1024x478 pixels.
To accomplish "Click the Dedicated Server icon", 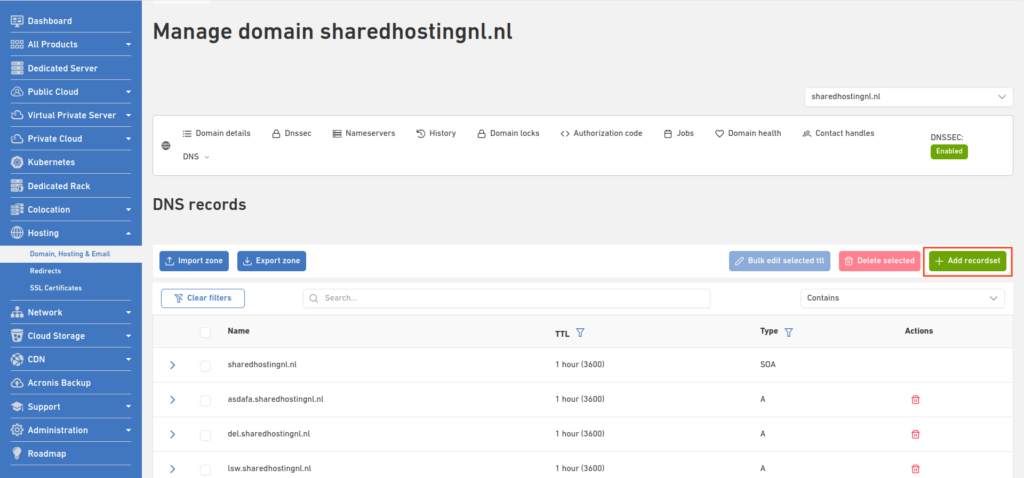I will tap(17, 68).
